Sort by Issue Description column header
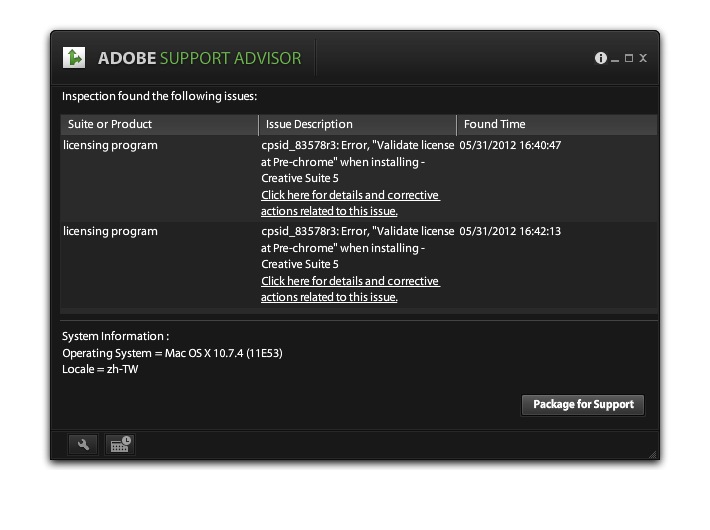This screenshot has width=710, height=530. tap(357, 125)
